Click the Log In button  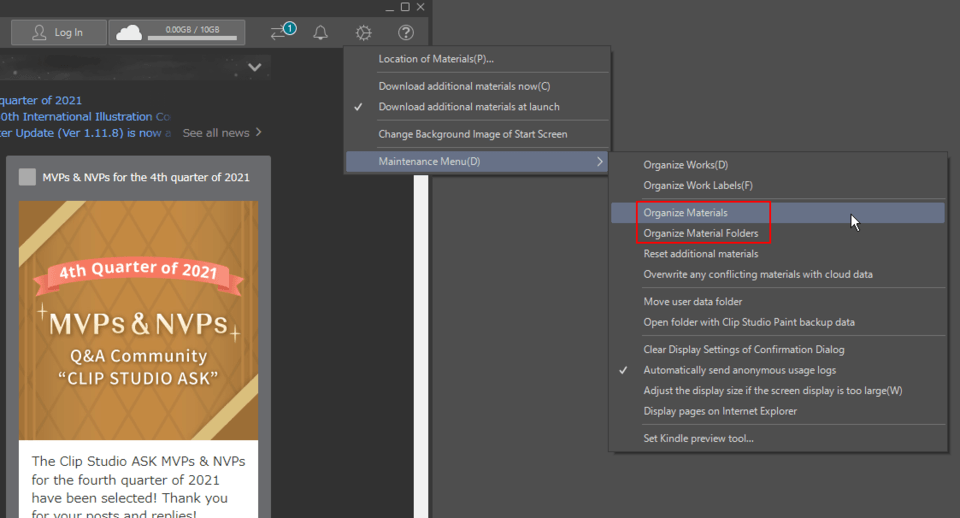pos(59,32)
